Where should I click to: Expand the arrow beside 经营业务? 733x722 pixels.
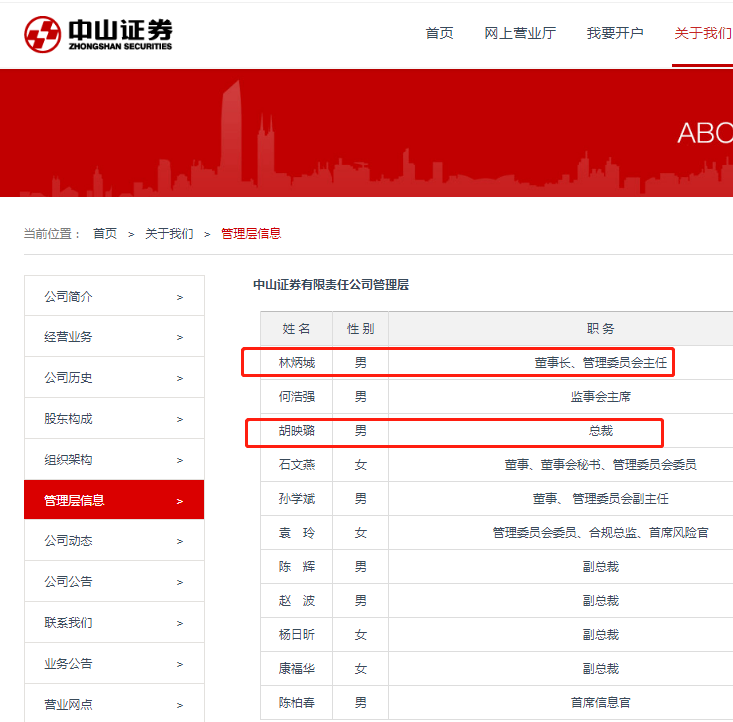(x=180, y=338)
